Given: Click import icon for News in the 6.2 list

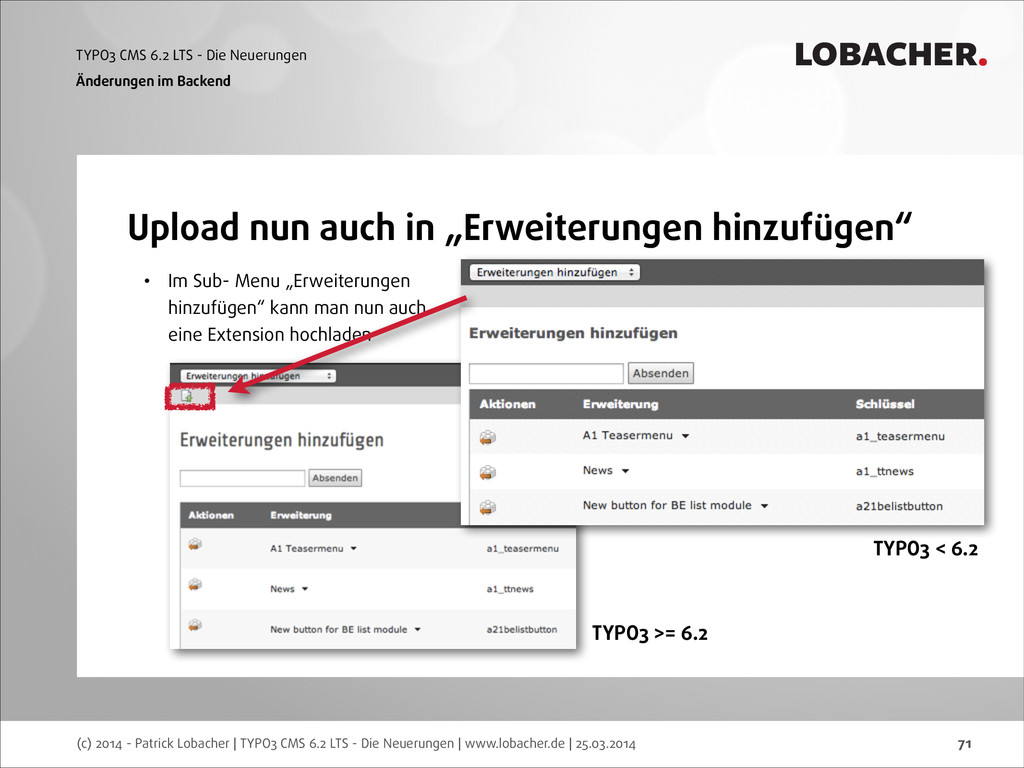Looking at the screenshot, I should 195,584.
